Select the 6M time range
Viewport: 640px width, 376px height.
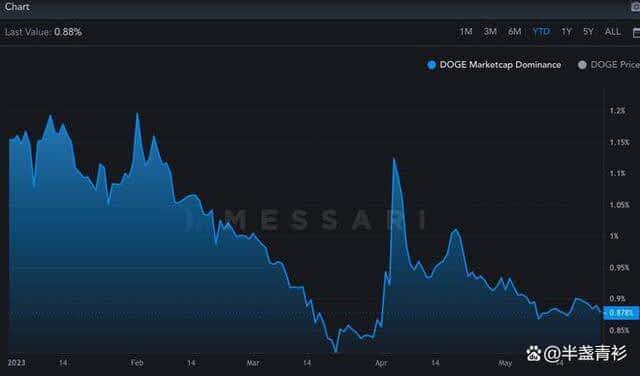coord(514,32)
